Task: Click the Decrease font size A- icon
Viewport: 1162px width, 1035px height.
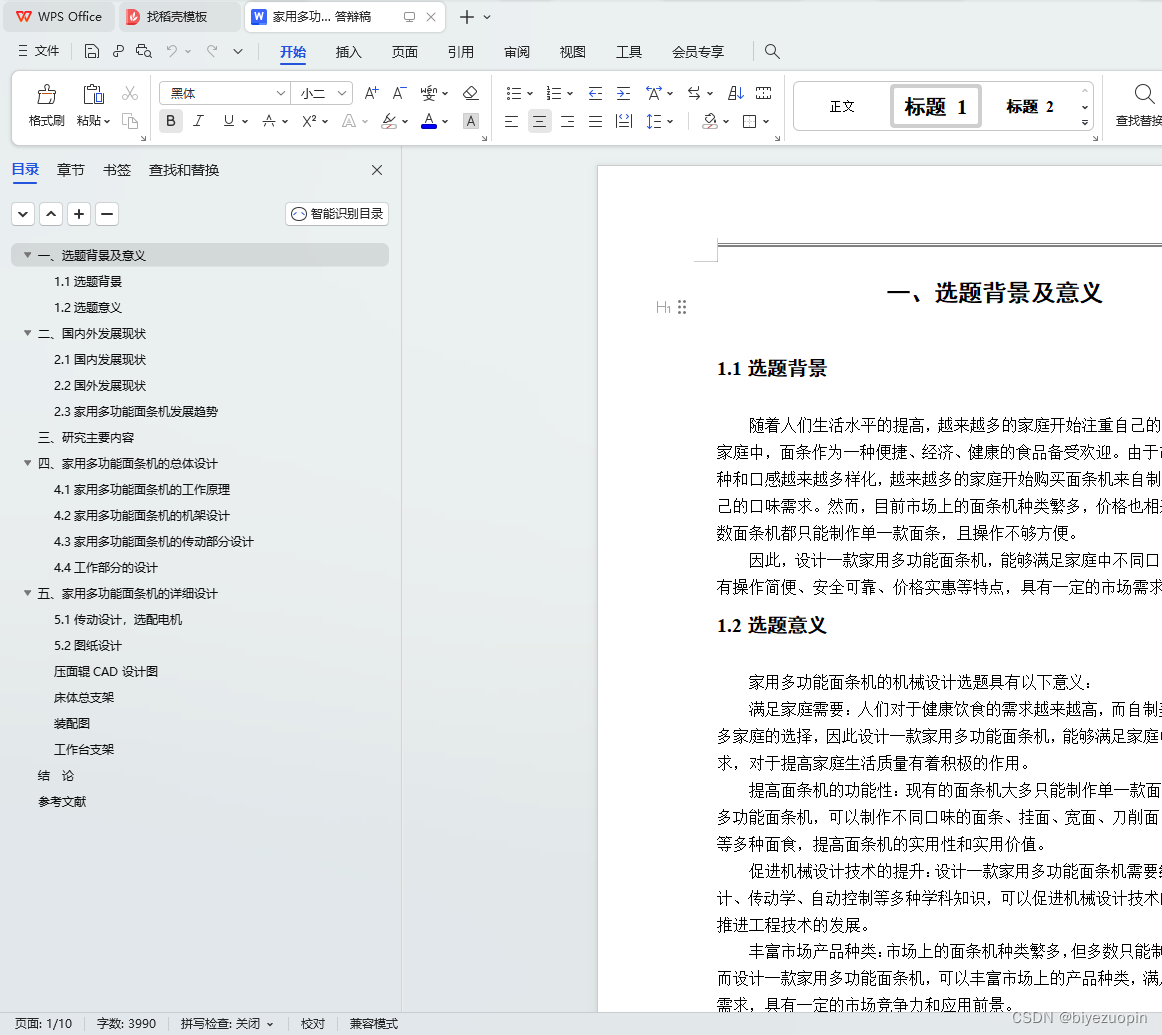Action: (x=399, y=93)
